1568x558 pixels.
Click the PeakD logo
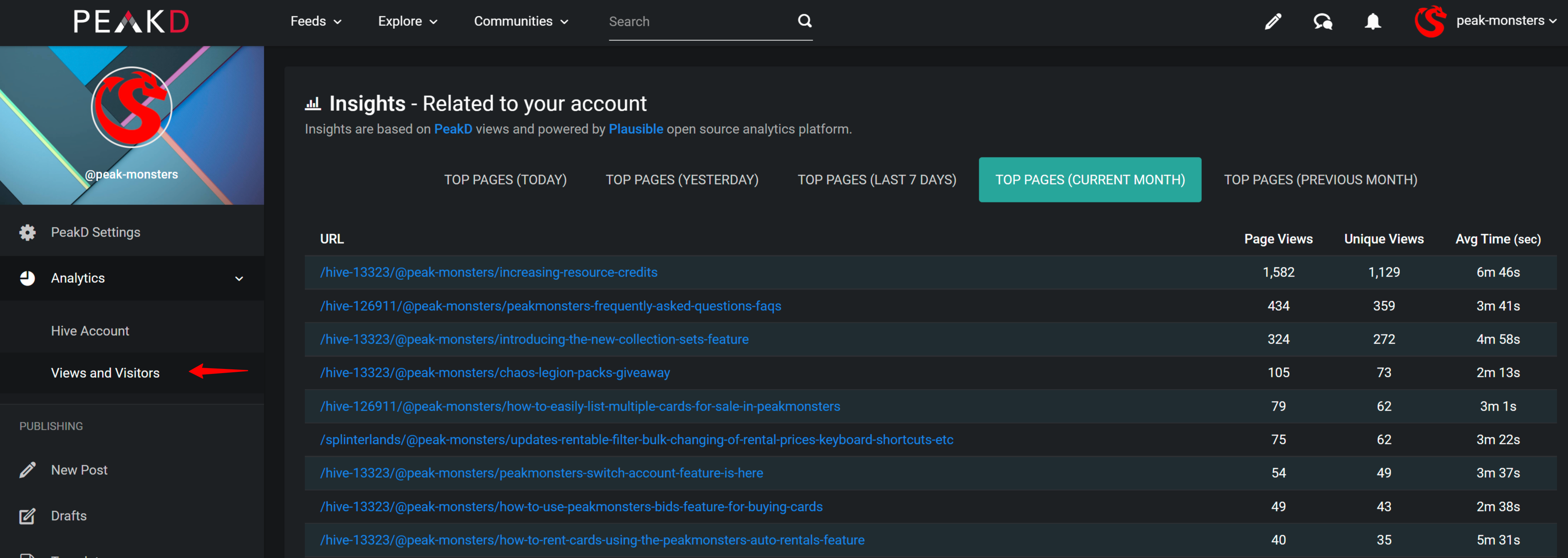(131, 21)
